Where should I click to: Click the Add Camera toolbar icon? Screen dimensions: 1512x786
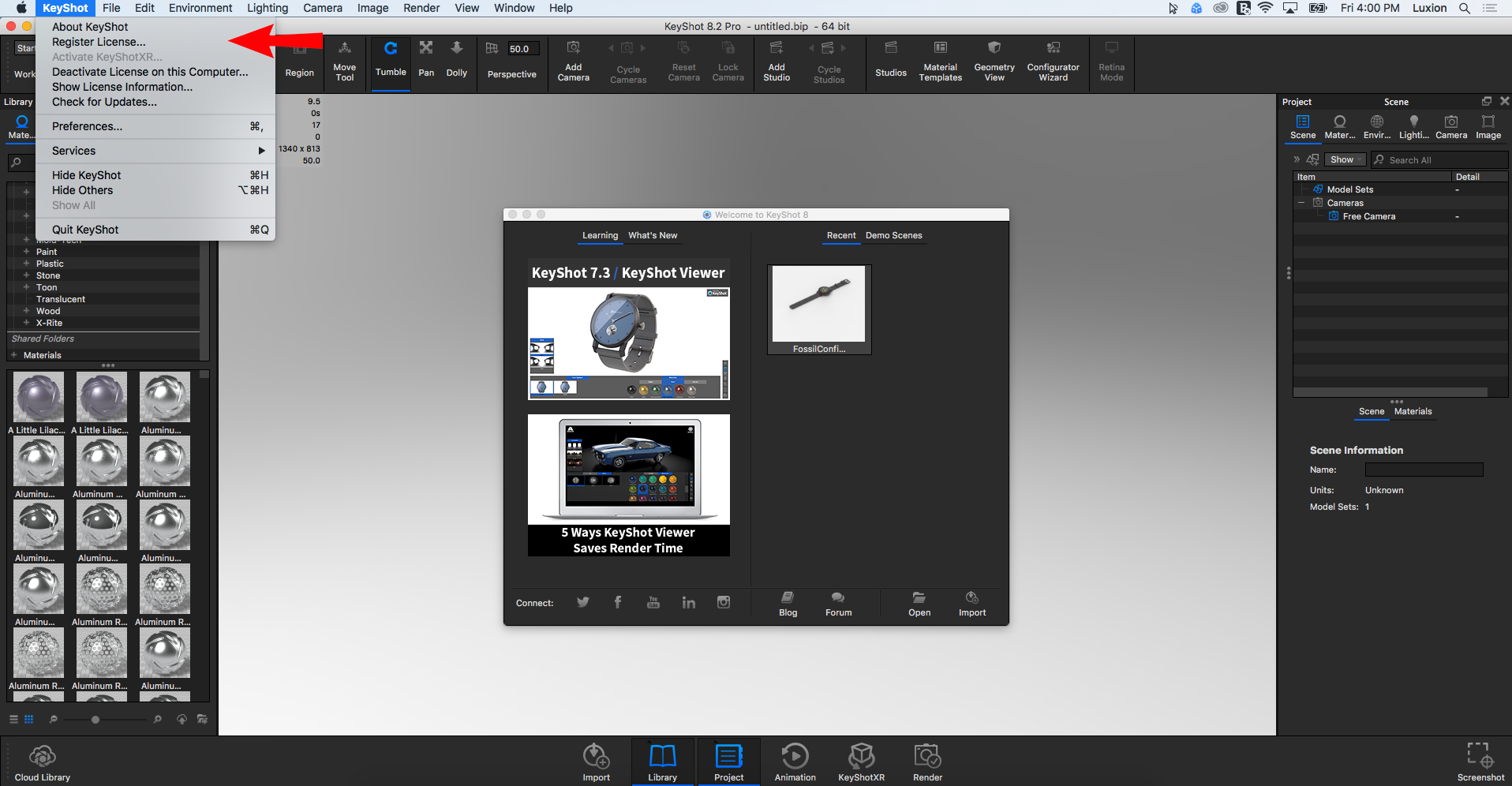[x=573, y=60]
